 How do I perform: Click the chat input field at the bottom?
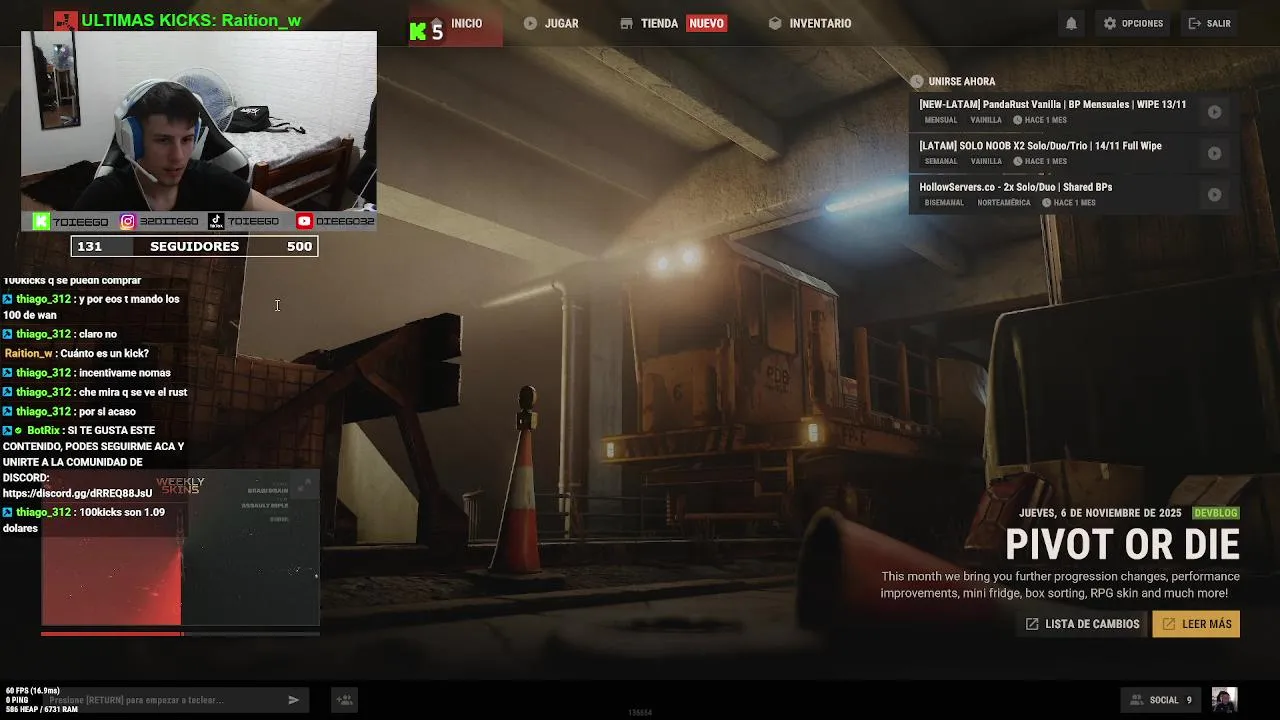point(177,700)
